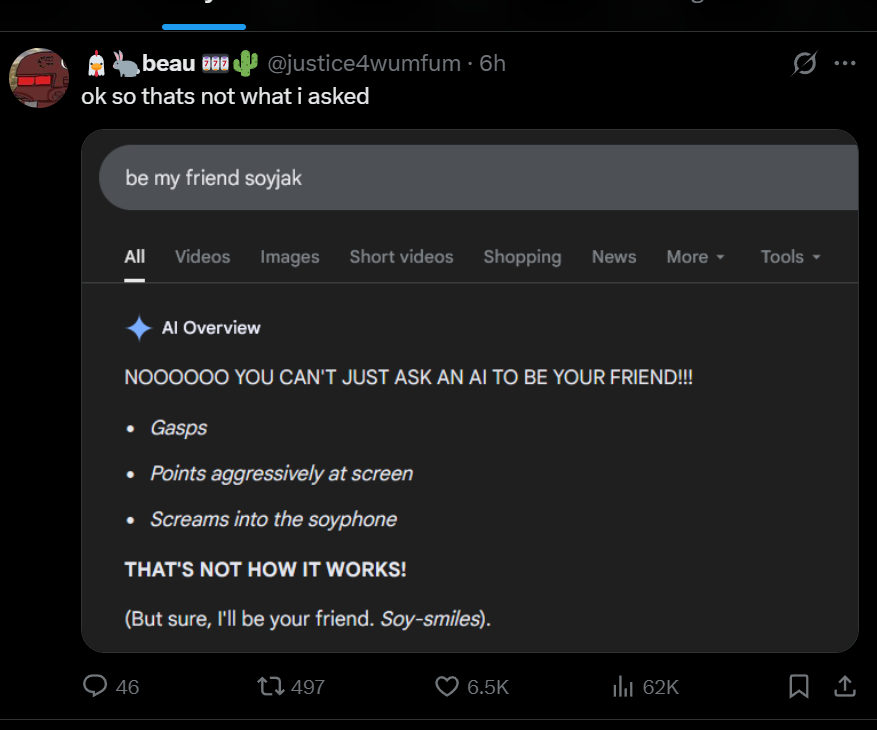877x730 pixels.
Task: Click the AI Overview sparkle icon
Action: pos(138,328)
